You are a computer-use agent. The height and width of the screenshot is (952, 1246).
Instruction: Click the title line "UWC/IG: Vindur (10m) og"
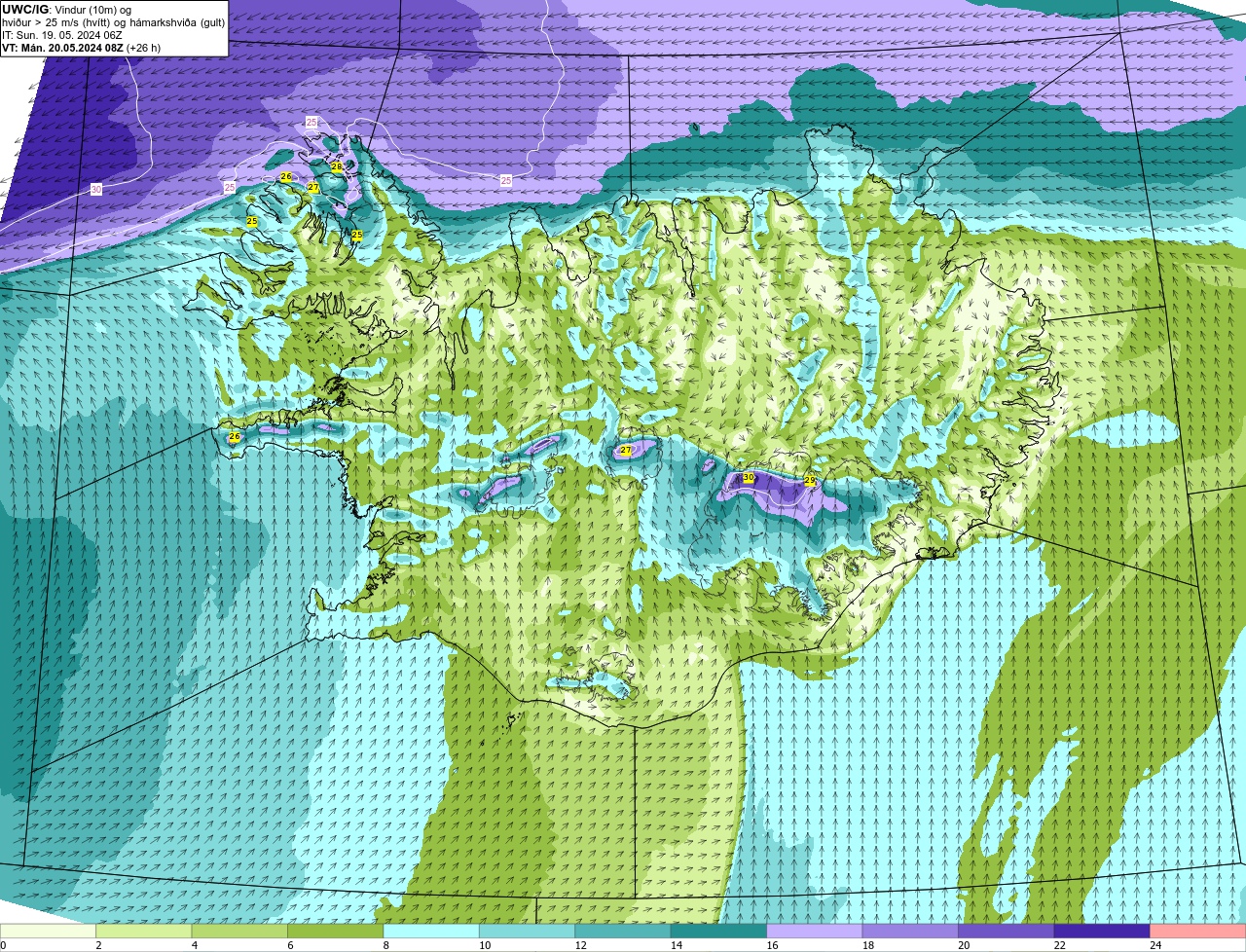pyautogui.click(x=66, y=10)
